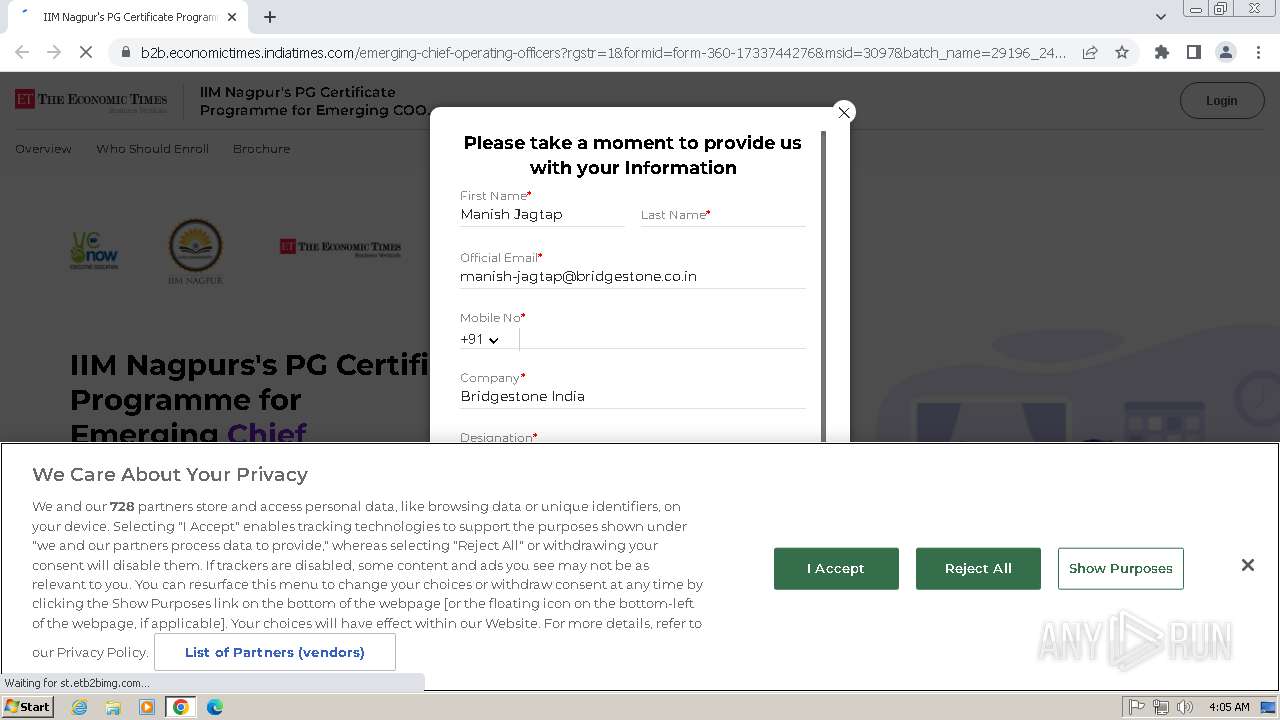Click the address bar URL
Screen dimensions: 1280x720
(603, 52)
